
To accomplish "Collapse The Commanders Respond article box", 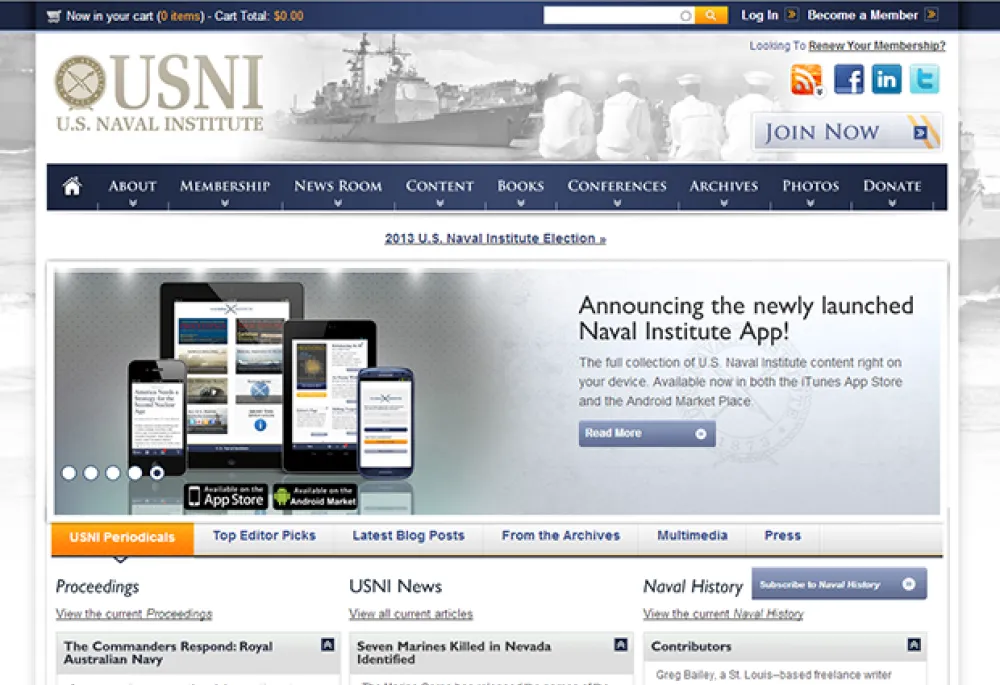I will (327, 645).
